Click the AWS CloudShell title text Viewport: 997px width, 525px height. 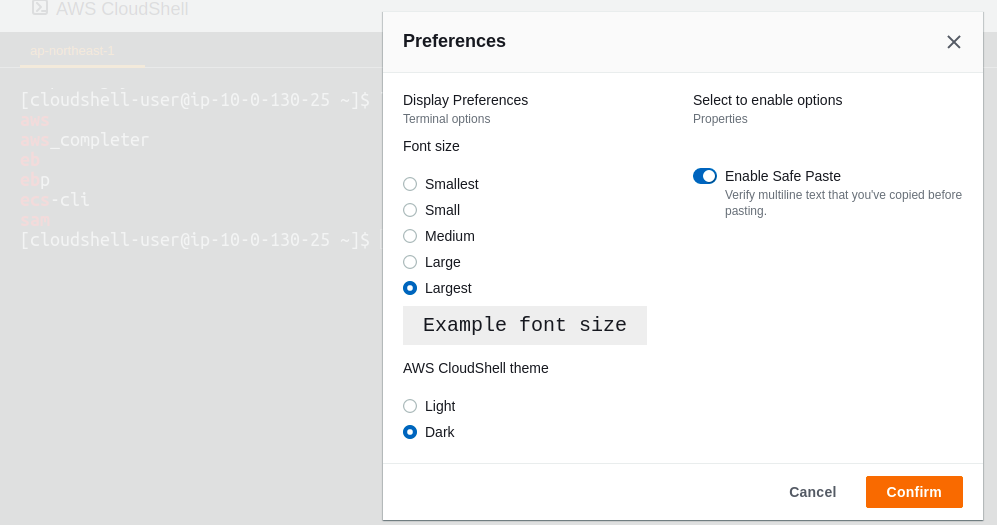point(122,9)
